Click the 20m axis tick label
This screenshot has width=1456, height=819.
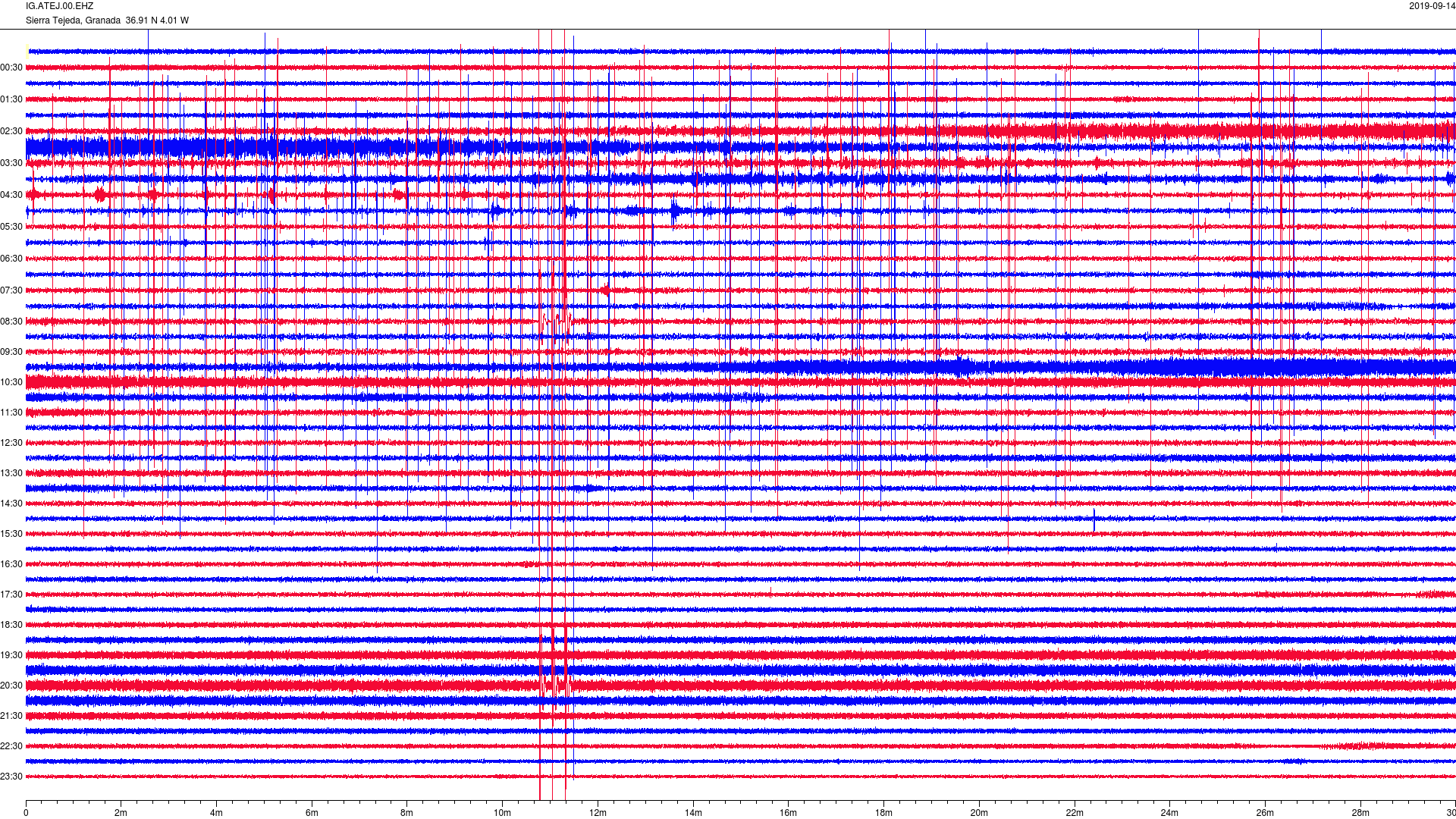coord(979,813)
